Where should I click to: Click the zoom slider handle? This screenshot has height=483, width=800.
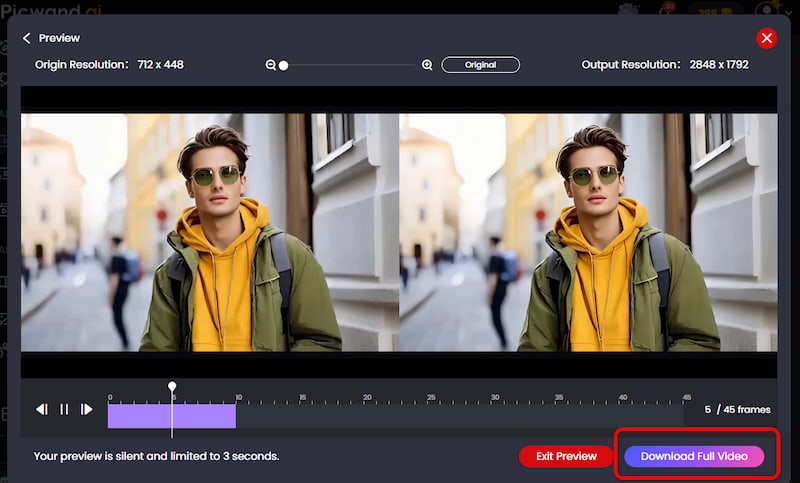(x=284, y=65)
